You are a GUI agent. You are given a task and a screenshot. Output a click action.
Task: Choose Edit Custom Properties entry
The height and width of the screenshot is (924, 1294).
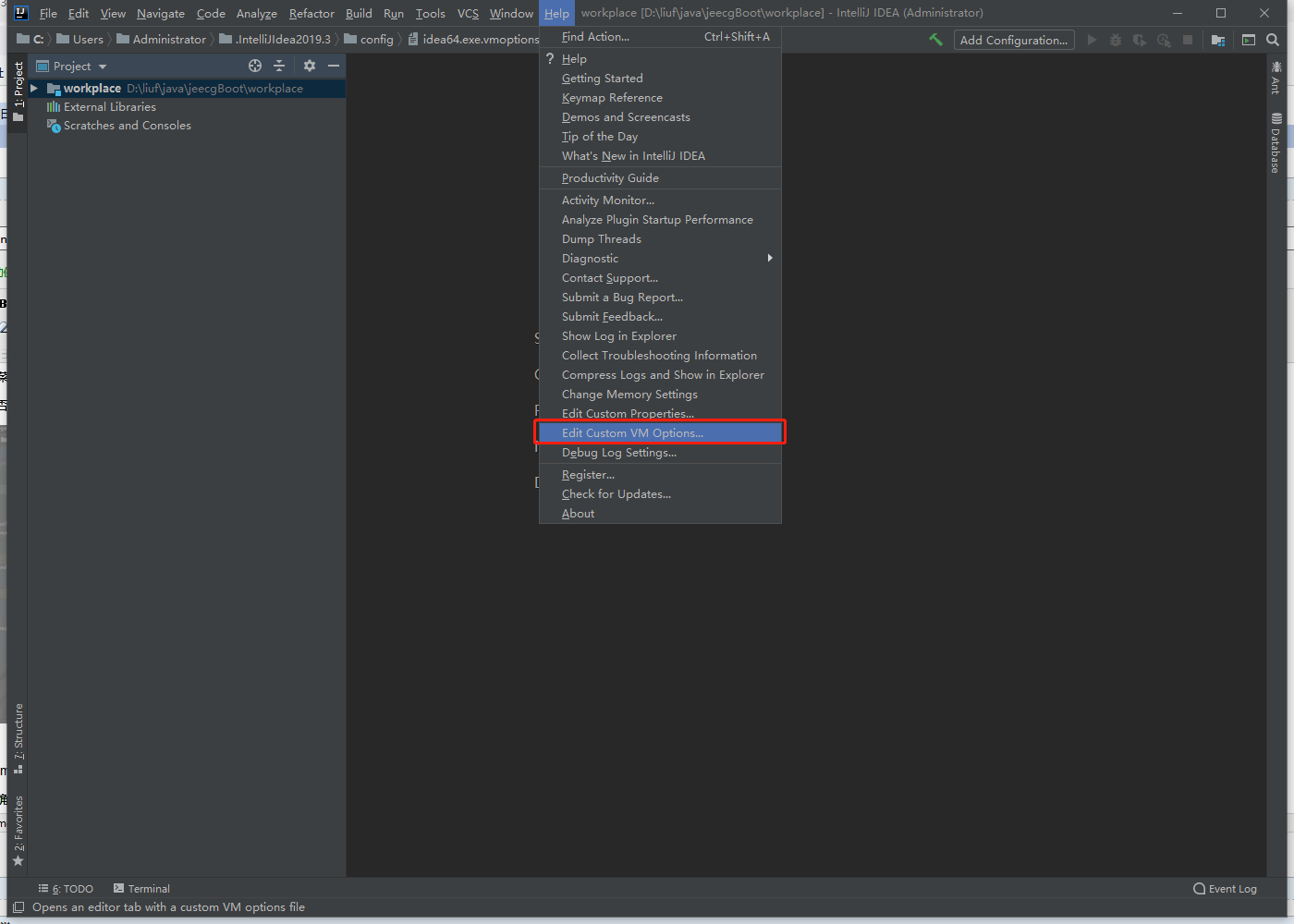tap(660, 414)
